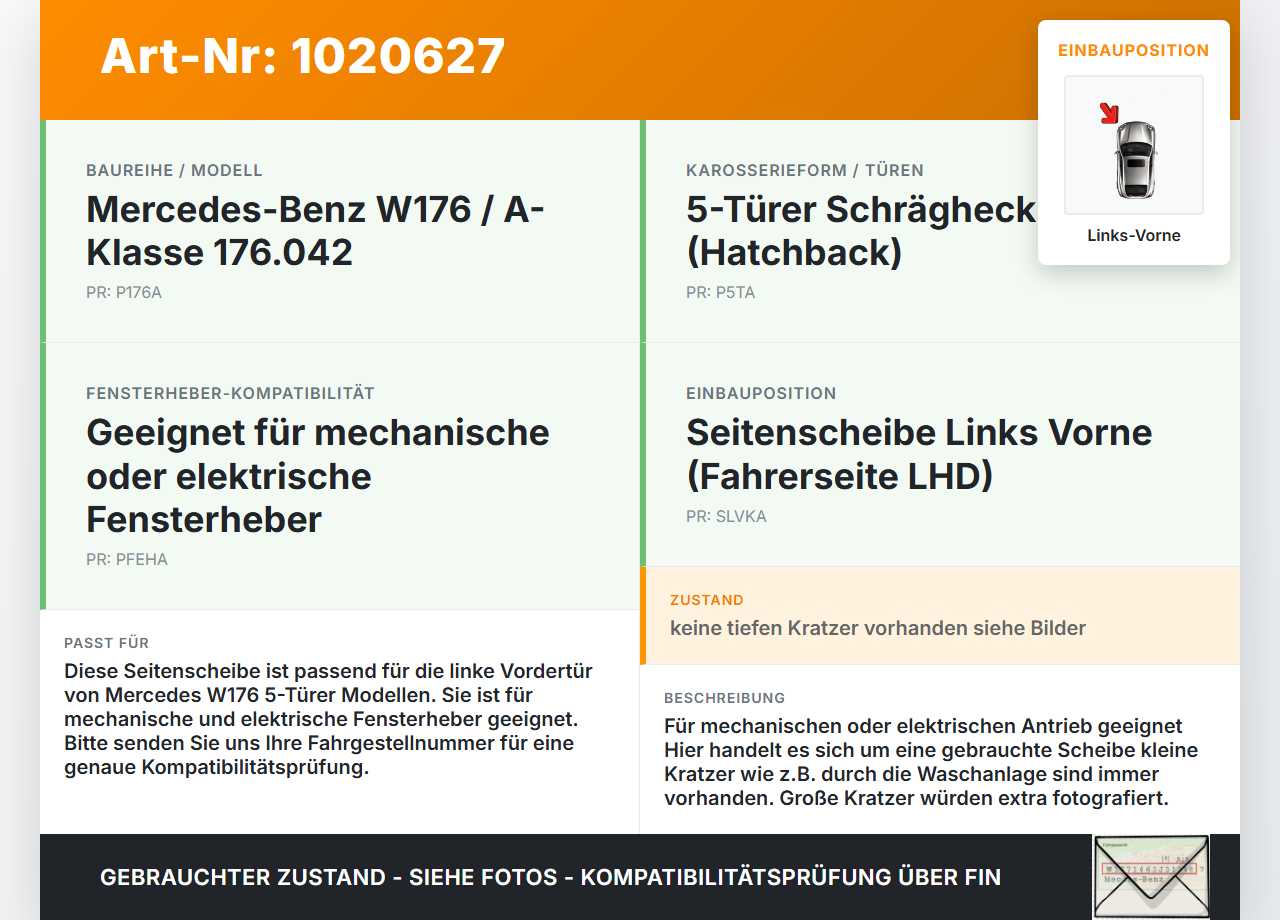Click the envelope FIN icon
Image resolution: width=1280 pixels, height=920 pixels.
(x=1151, y=877)
